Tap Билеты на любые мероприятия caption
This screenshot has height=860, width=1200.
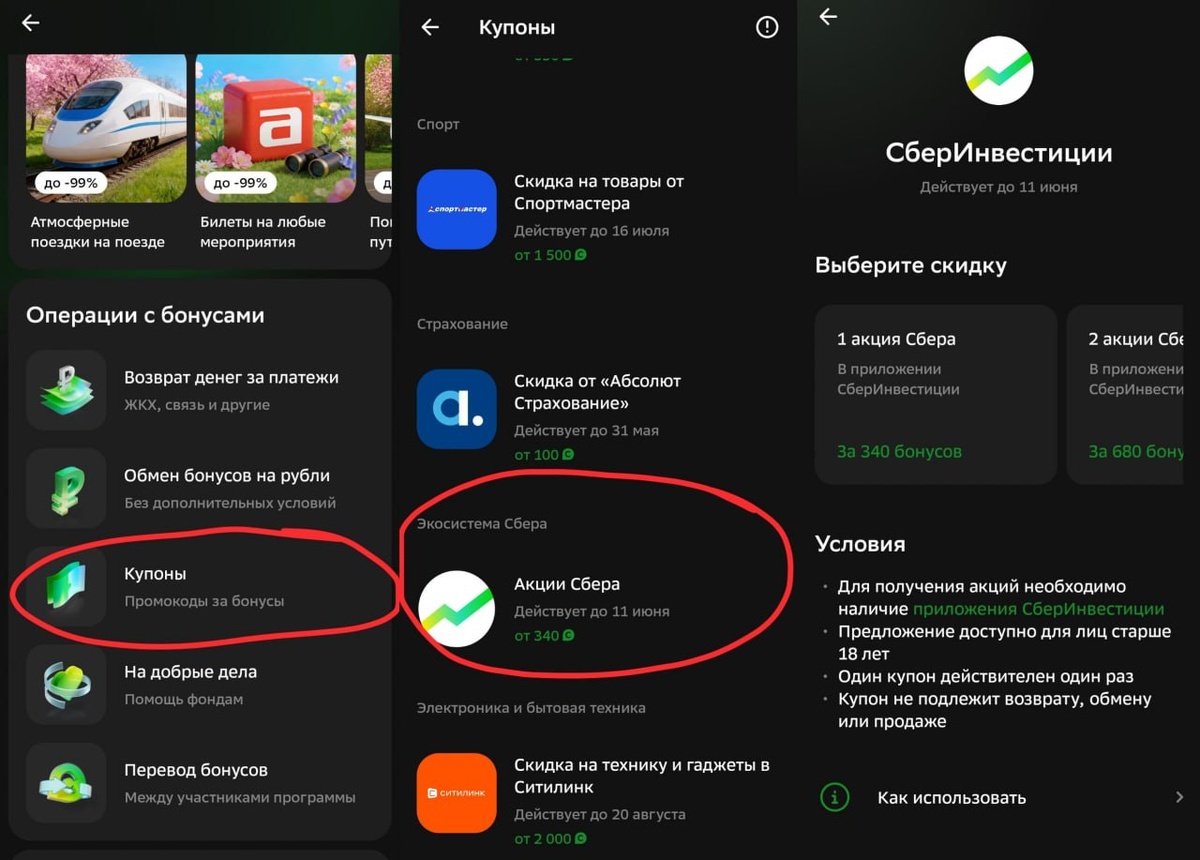tap(263, 232)
